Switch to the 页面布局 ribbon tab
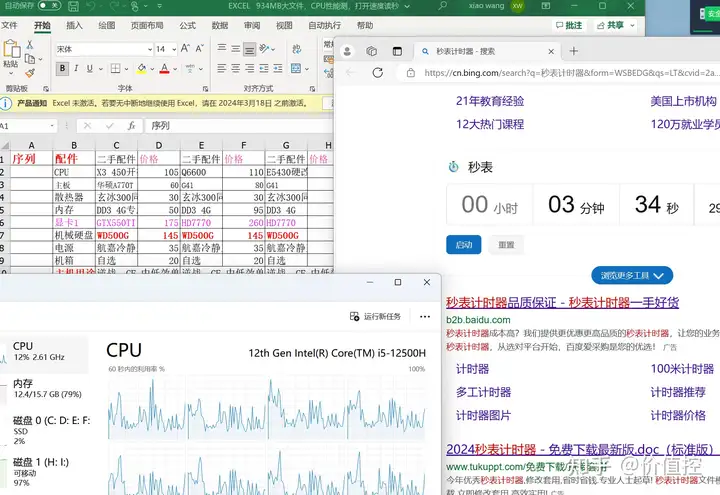Image resolution: width=720 pixels, height=495 pixels. click(x=147, y=25)
